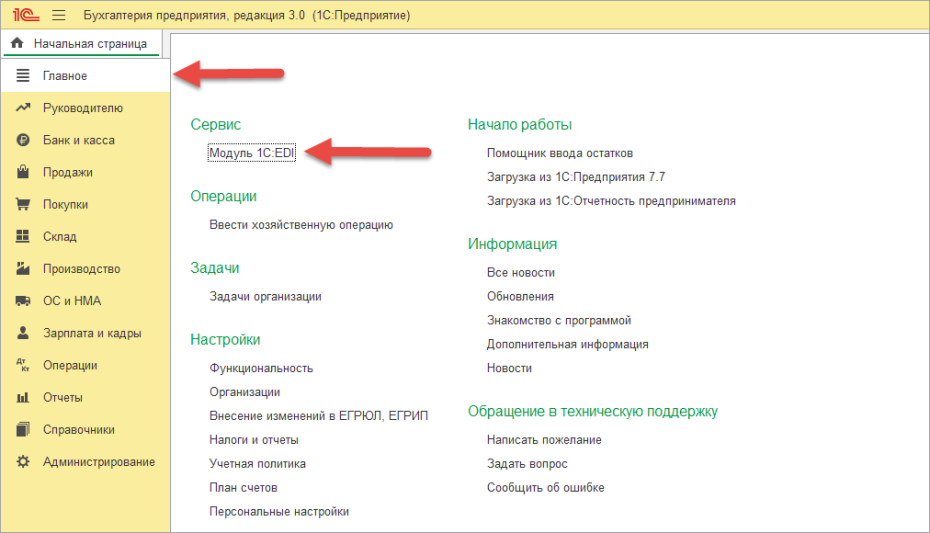This screenshot has height=533, width=930.
Task: Open the hamburger main menu in title bar
Action: pos(59,15)
